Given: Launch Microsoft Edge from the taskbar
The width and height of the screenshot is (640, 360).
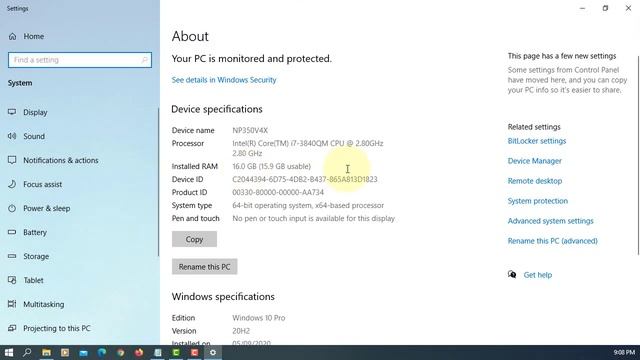Looking at the screenshot, I should tap(102, 353).
